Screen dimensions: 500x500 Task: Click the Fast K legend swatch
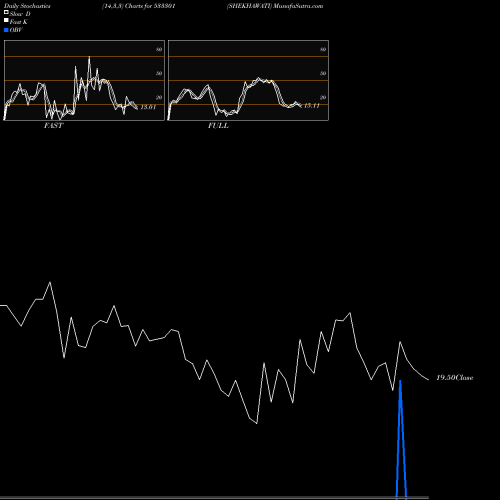coord(6,21)
